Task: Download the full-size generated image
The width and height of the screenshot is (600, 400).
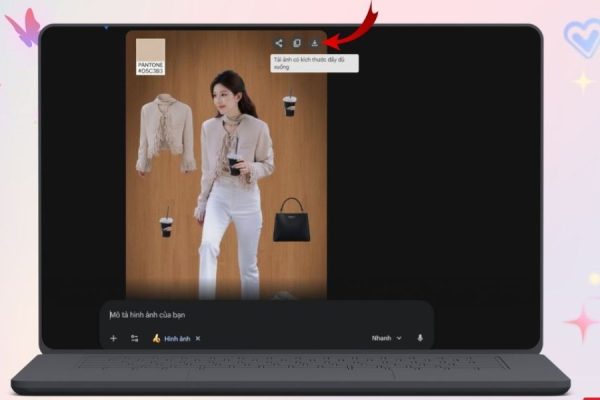Action: pos(314,43)
